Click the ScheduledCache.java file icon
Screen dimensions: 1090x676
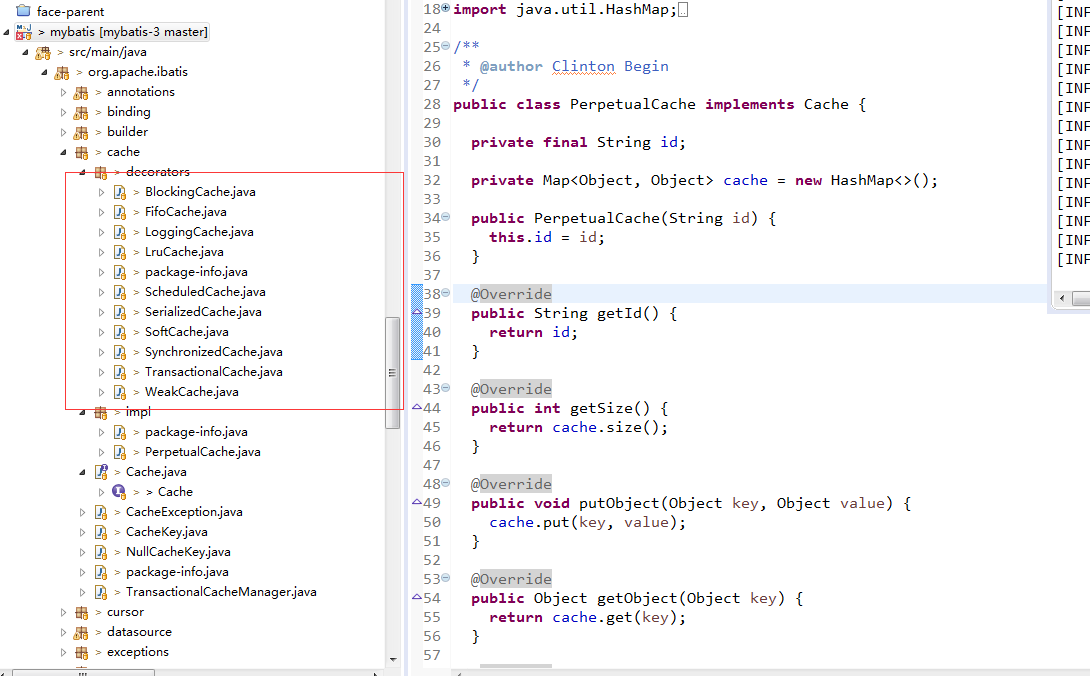pos(120,293)
